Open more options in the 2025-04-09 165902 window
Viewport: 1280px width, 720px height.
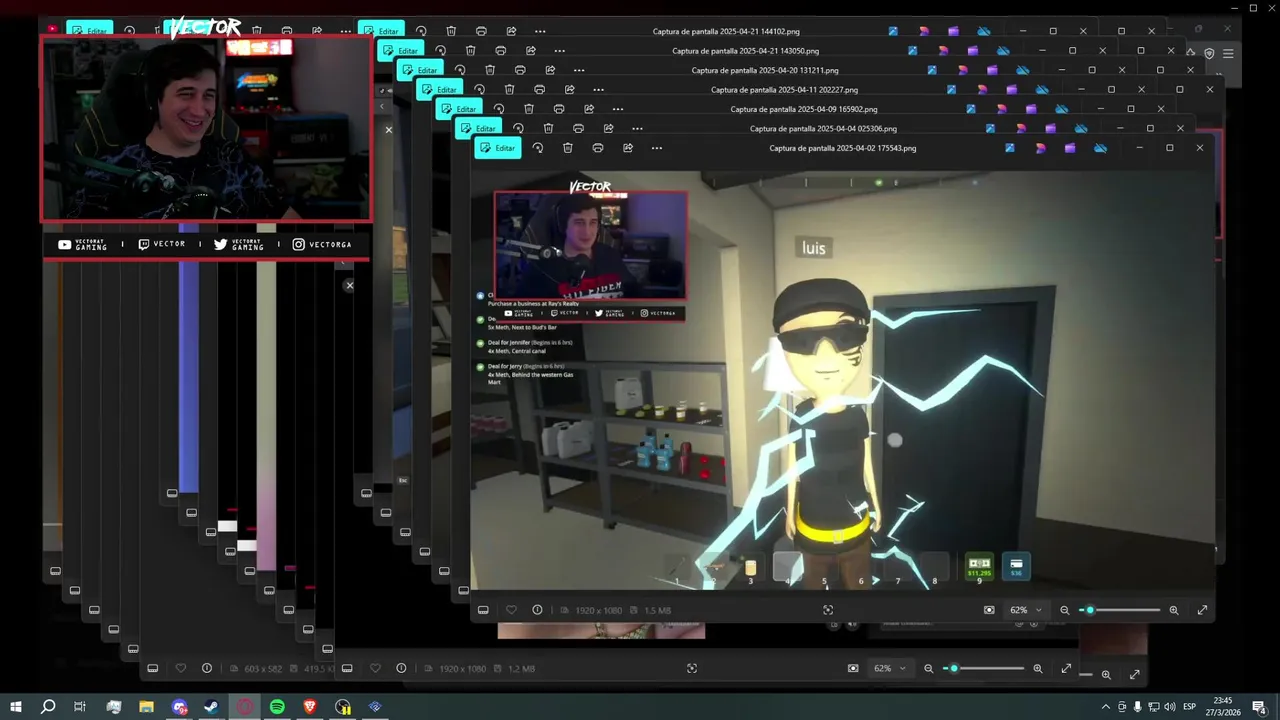pos(618,109)
